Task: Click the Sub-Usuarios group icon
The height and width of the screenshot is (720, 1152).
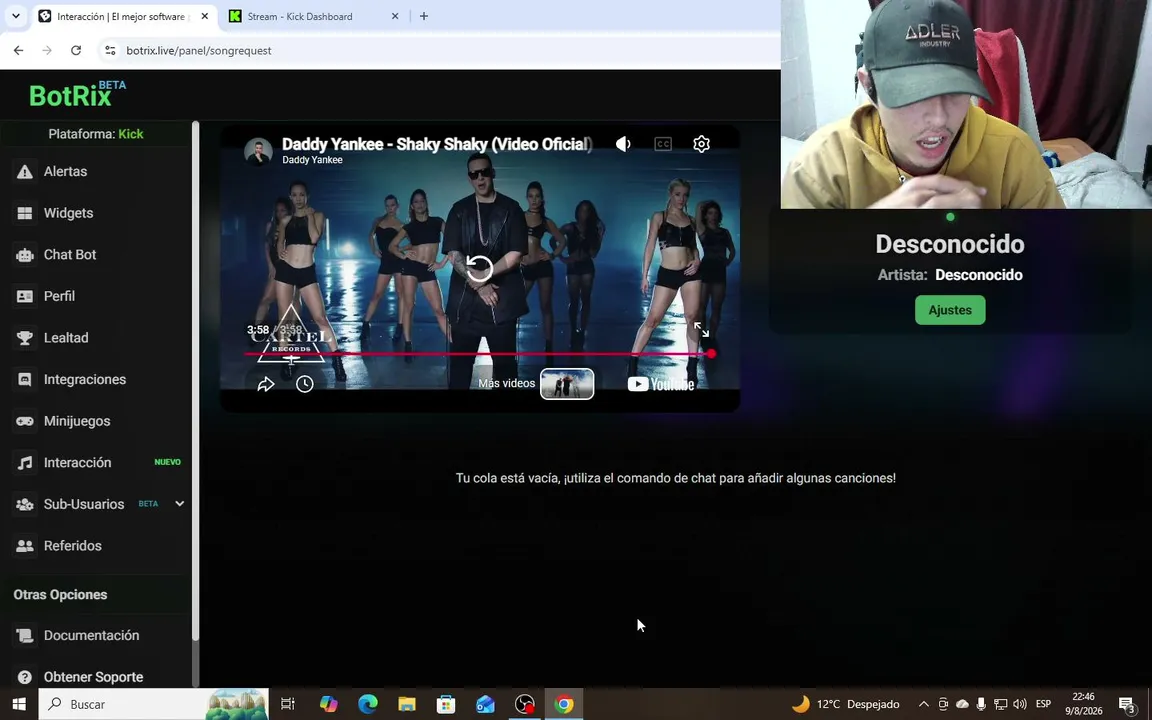Action: (x=25, y=505)
